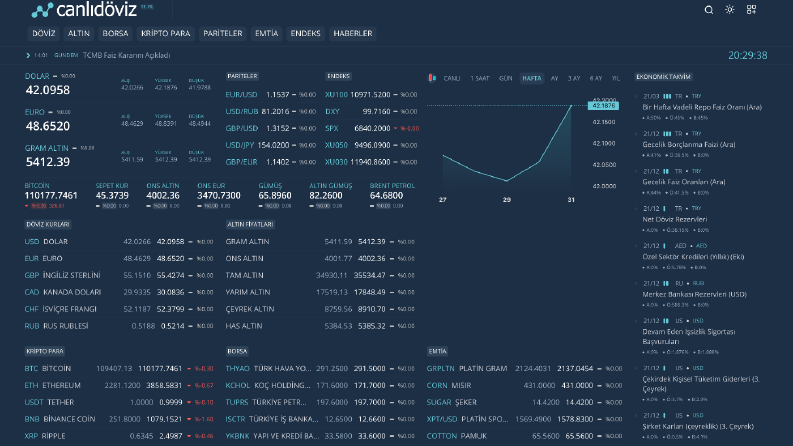Open the EKONOMİK TAKVİM header

[x=663, y=77]
